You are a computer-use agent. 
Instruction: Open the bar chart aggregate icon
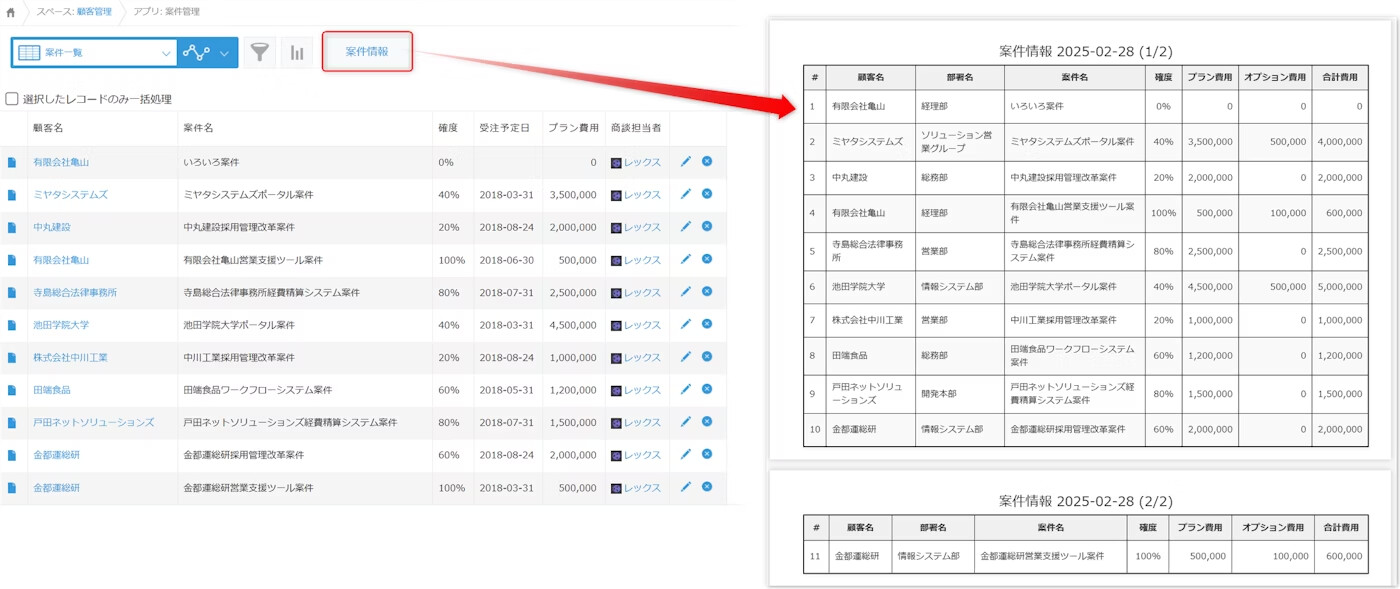pos(297,52)
